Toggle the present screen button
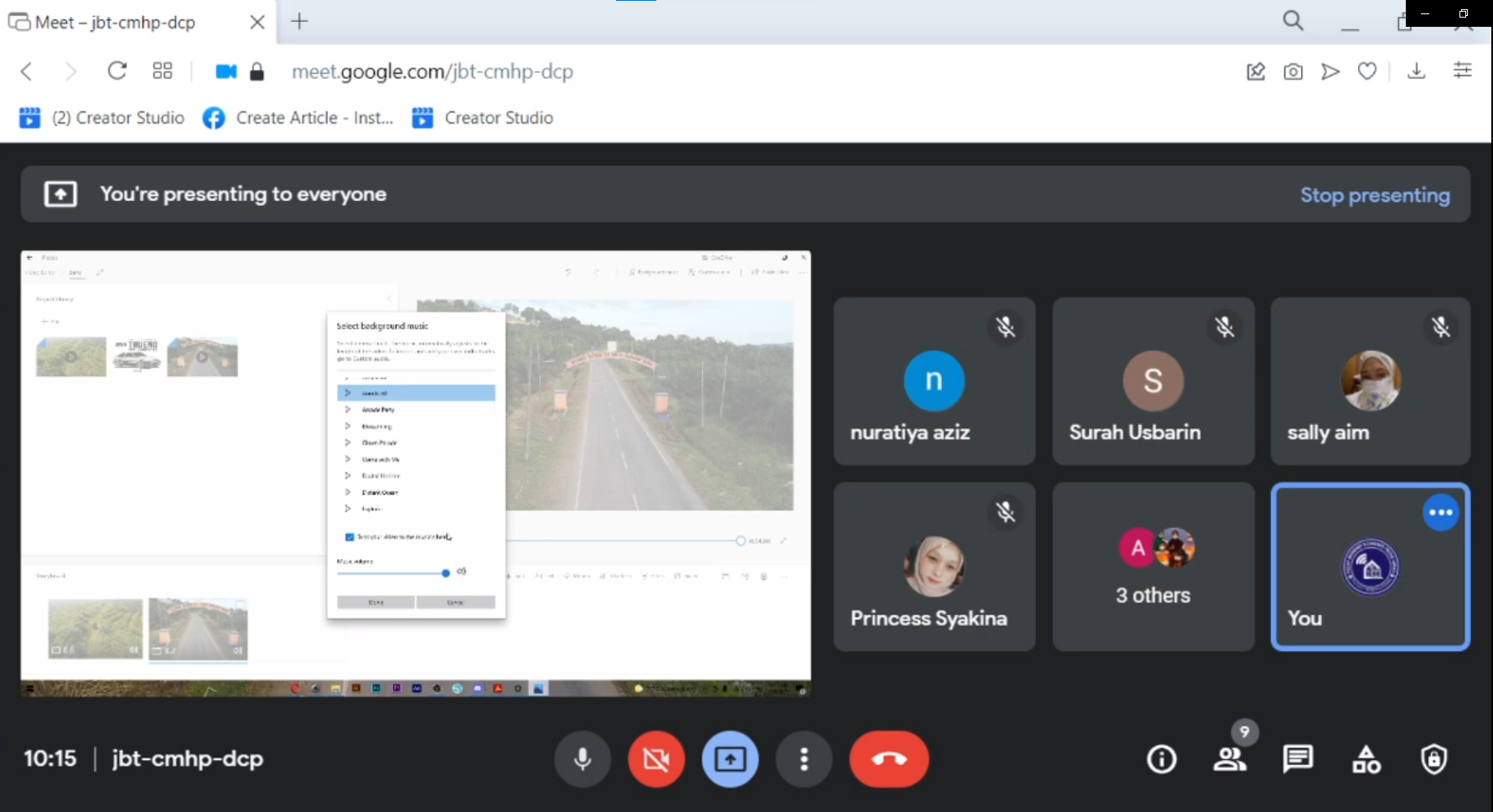The height and width of the screenshot is (812, 1493). pyautogui.click(x=730, y=759)
